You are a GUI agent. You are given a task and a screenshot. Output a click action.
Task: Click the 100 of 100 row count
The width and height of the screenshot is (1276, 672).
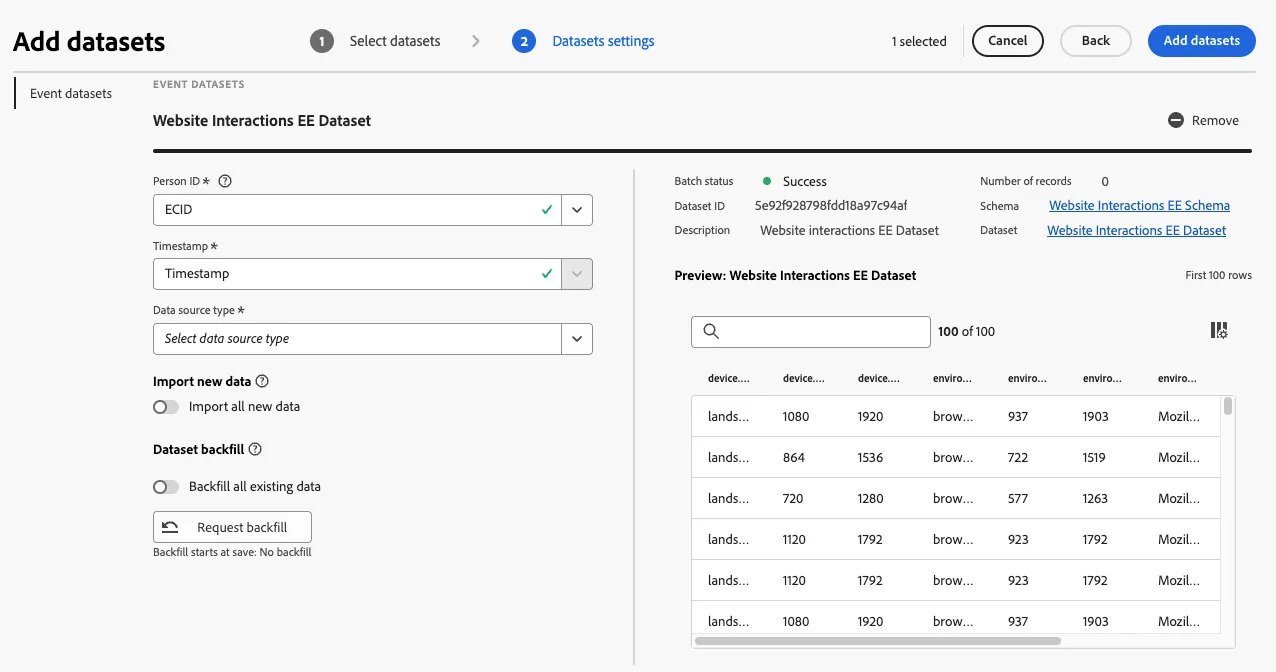tap(966, 332)
